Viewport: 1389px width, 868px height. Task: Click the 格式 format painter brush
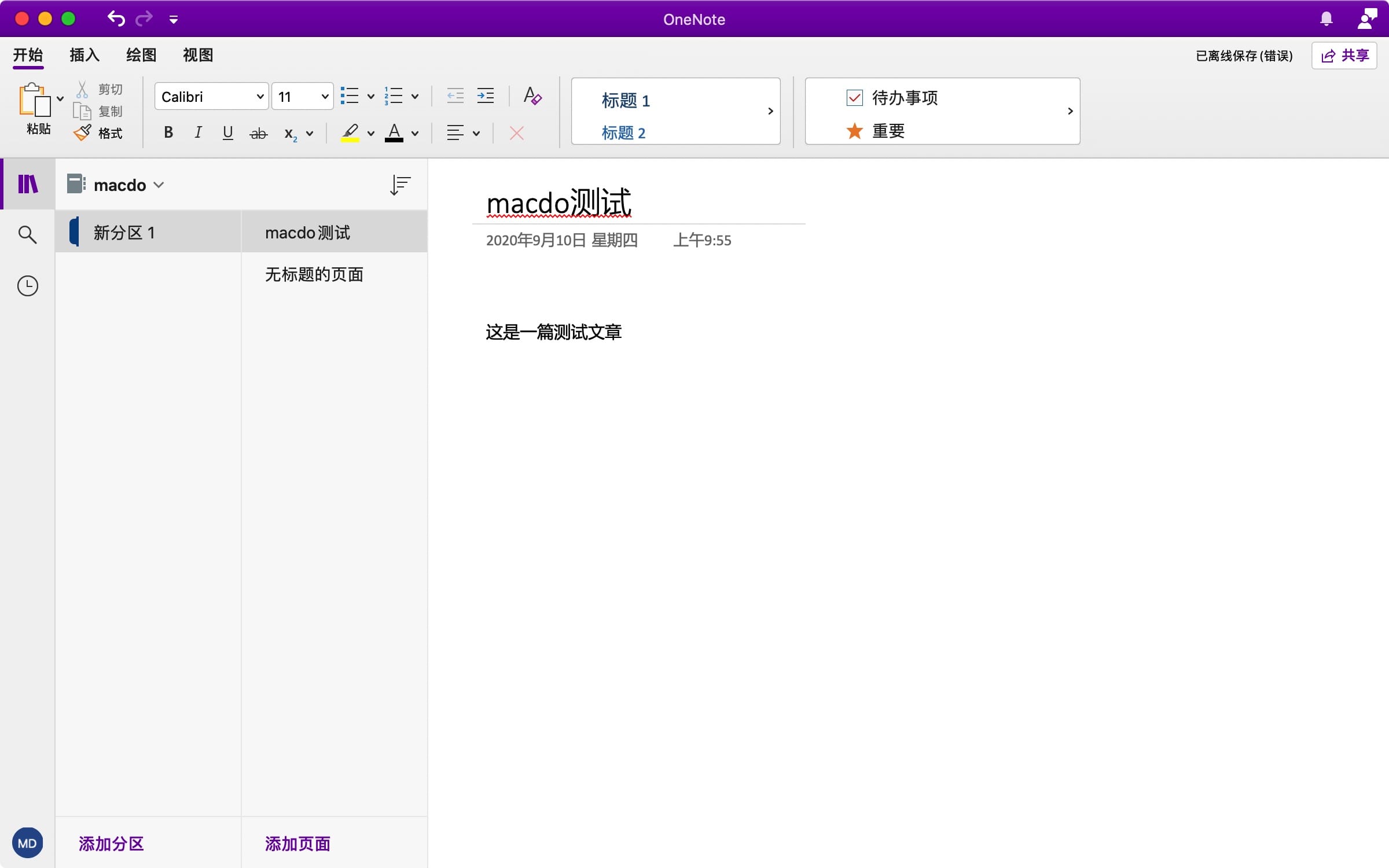click(x=98, y=133)
